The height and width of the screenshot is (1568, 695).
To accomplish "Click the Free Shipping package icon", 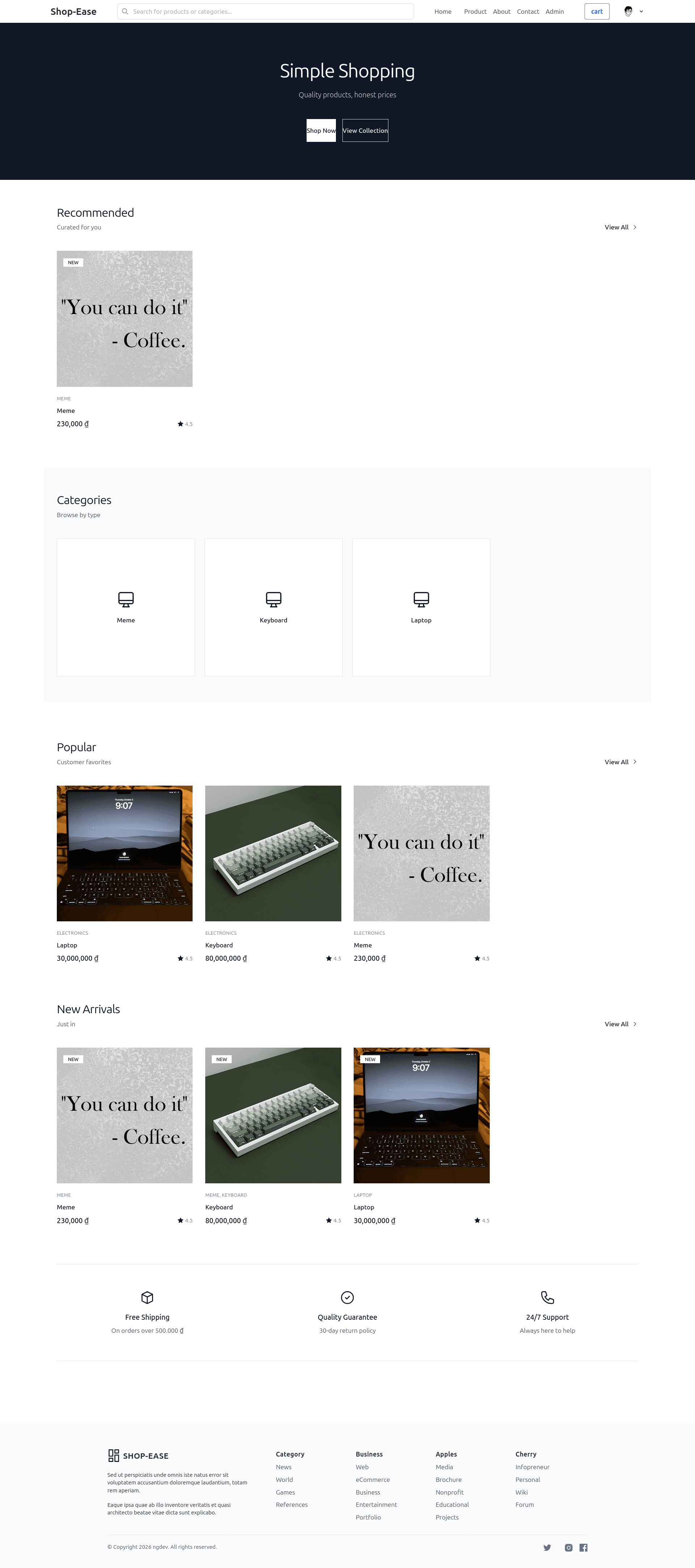I will tap(147, 1298).
